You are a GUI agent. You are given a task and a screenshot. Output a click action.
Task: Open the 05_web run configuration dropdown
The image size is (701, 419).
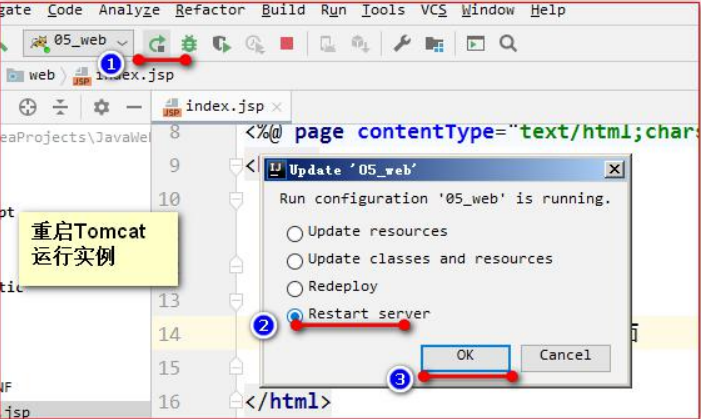tap(78, 43)
